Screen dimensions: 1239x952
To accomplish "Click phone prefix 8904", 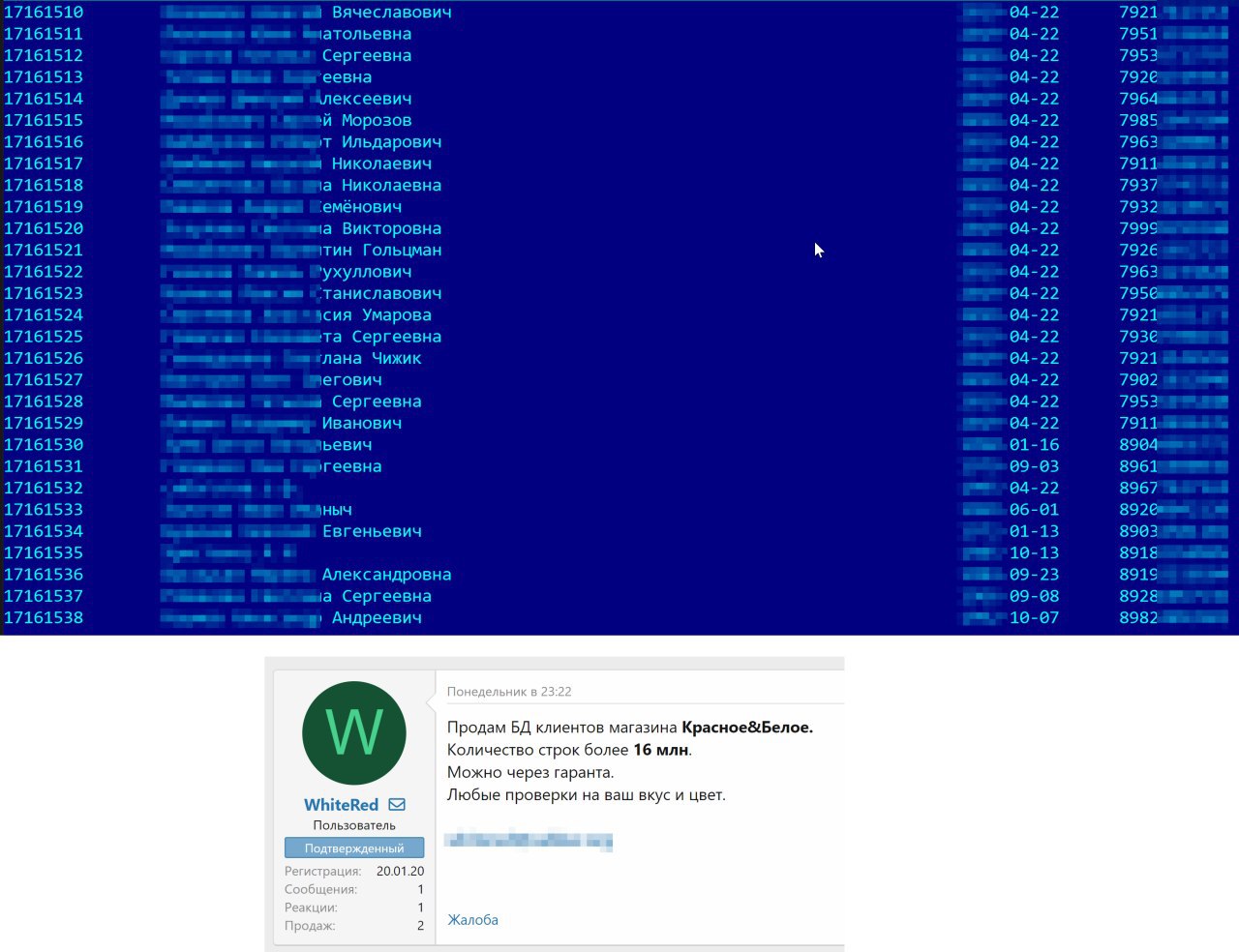I will tap(1138, 445).
